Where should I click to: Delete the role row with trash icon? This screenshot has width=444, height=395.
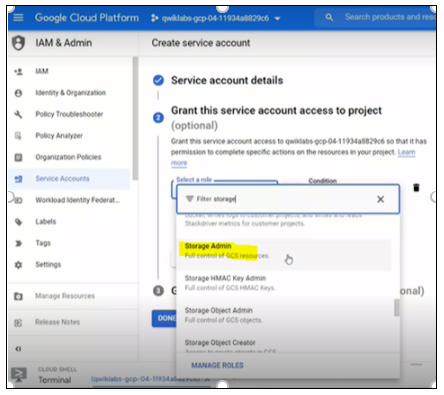[416, 188]
